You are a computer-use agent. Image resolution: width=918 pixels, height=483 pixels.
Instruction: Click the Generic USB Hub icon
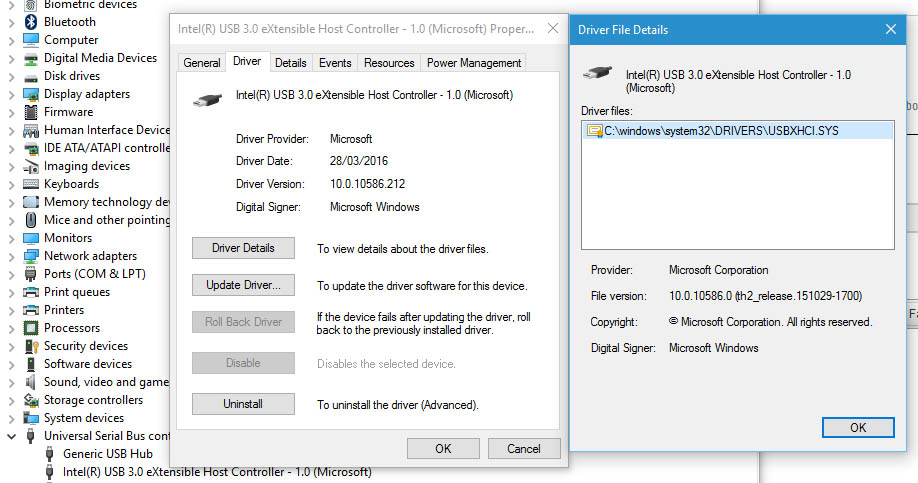[50, 454]
